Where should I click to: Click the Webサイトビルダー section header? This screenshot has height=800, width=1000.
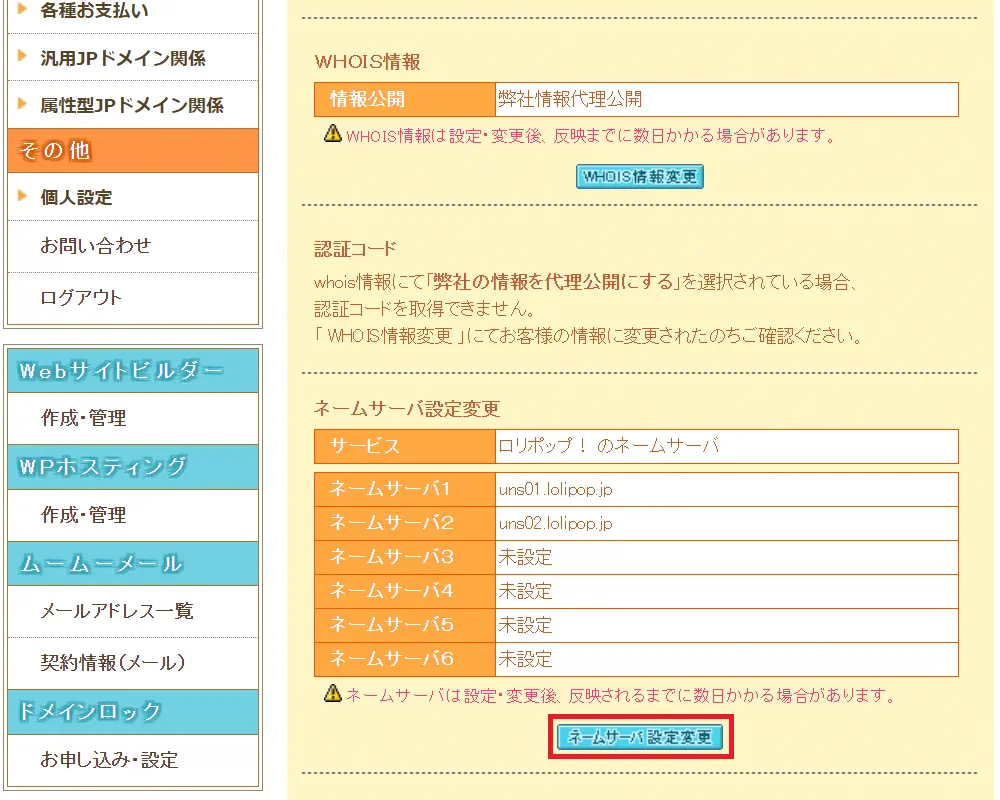click(x=132, y=371)
